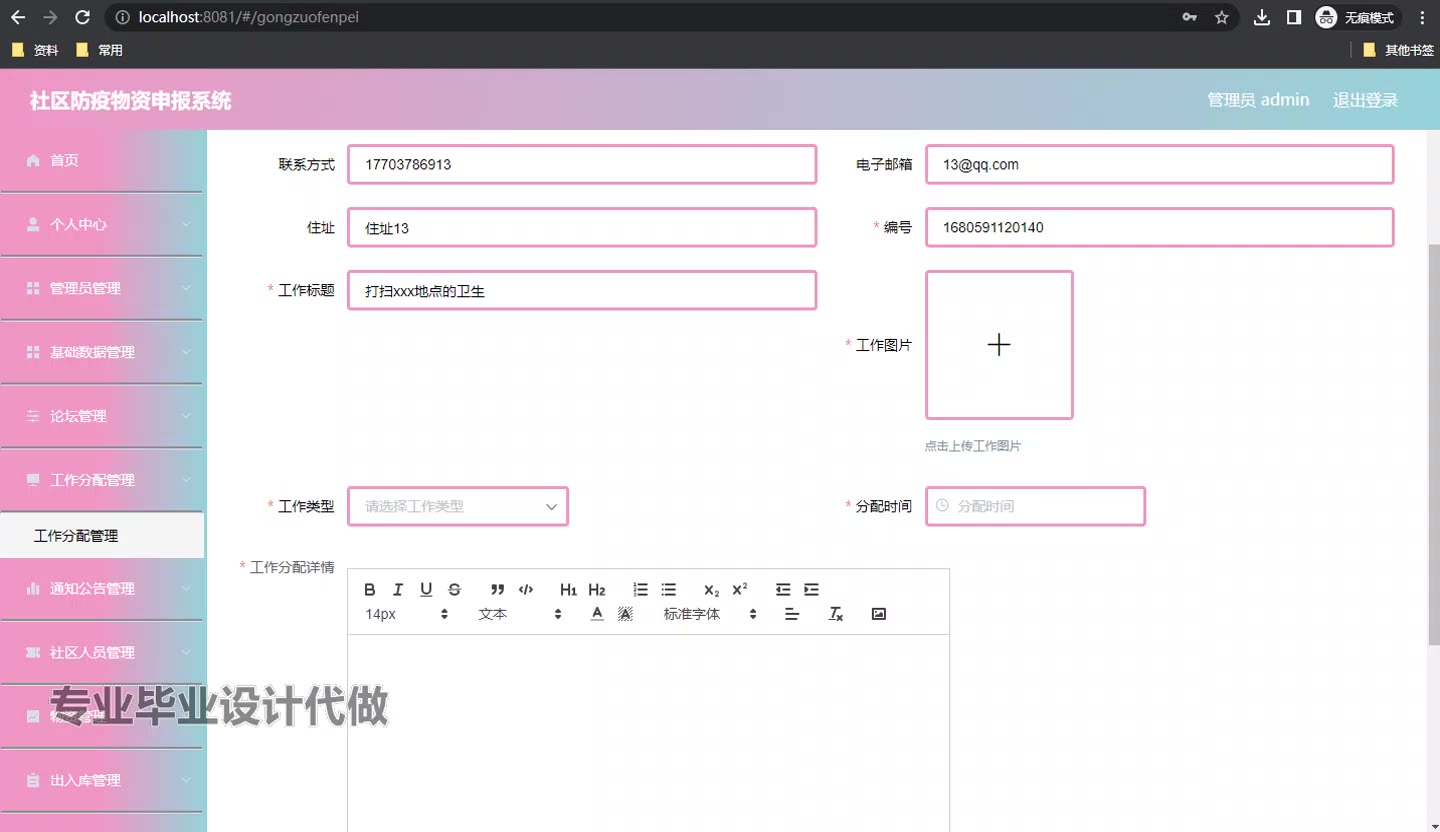Upload a work image via plus box
The width and height of the screenshot is (1440, 832).
coord(999,345)
